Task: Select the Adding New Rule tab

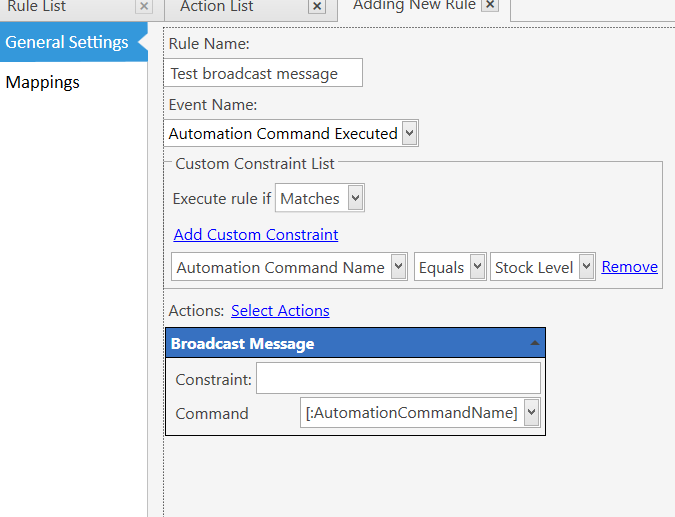Action: (414, 5)
